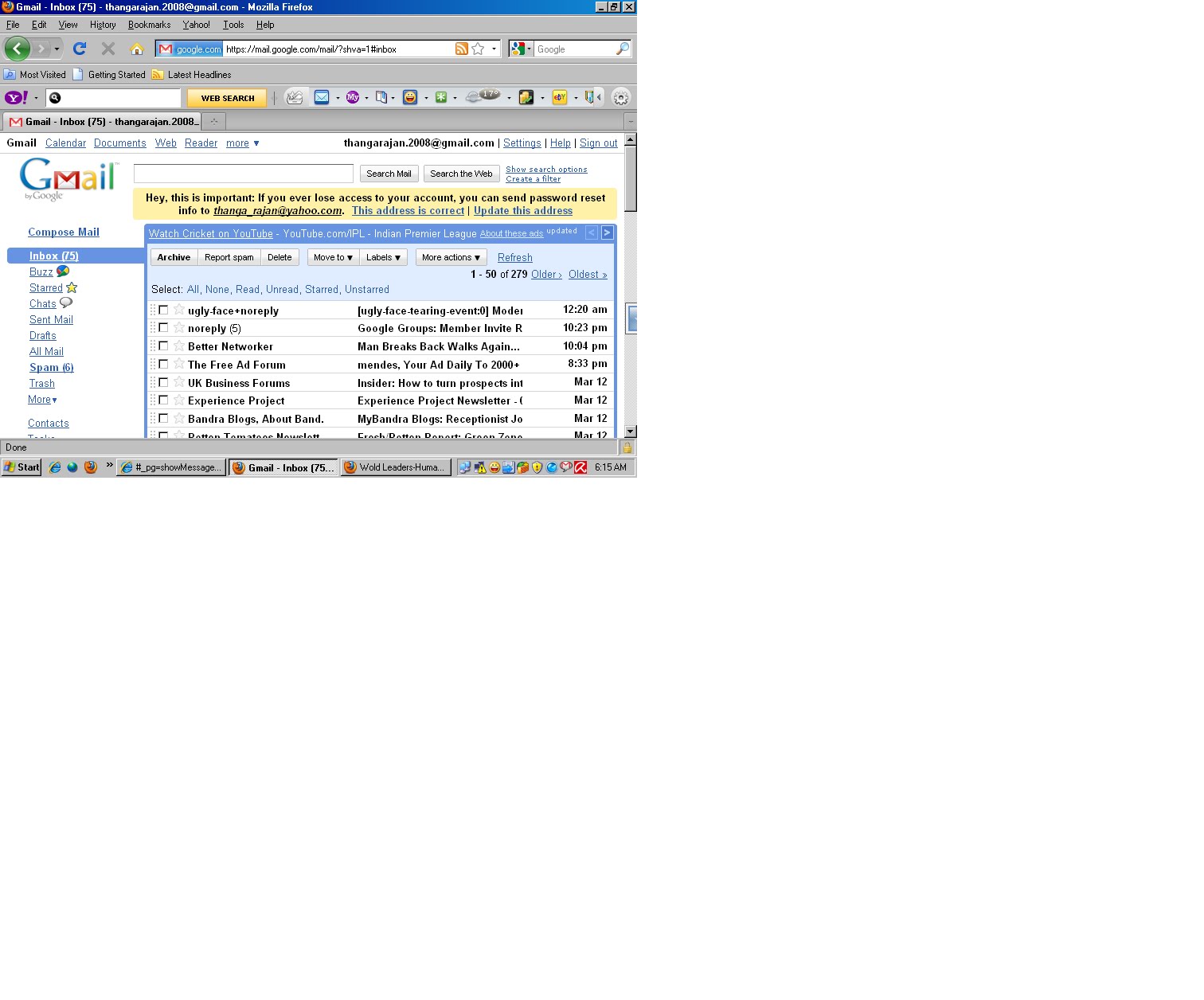Select the Bandra Blogs email checkbox
Screen dimensions: 1204x1000
(163, 418)
